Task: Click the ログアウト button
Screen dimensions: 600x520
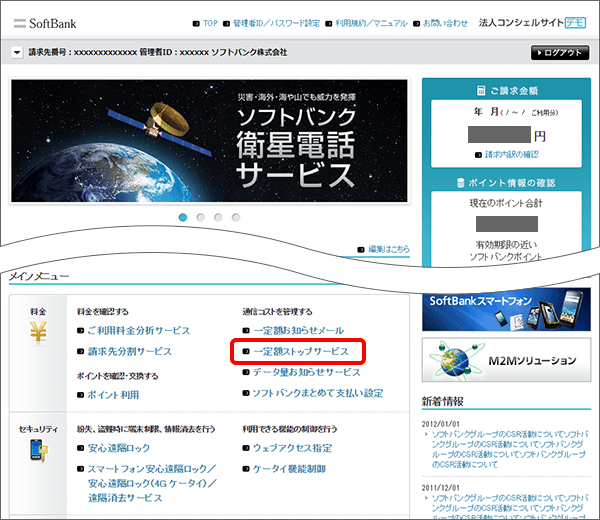Action: click(559, 53)
